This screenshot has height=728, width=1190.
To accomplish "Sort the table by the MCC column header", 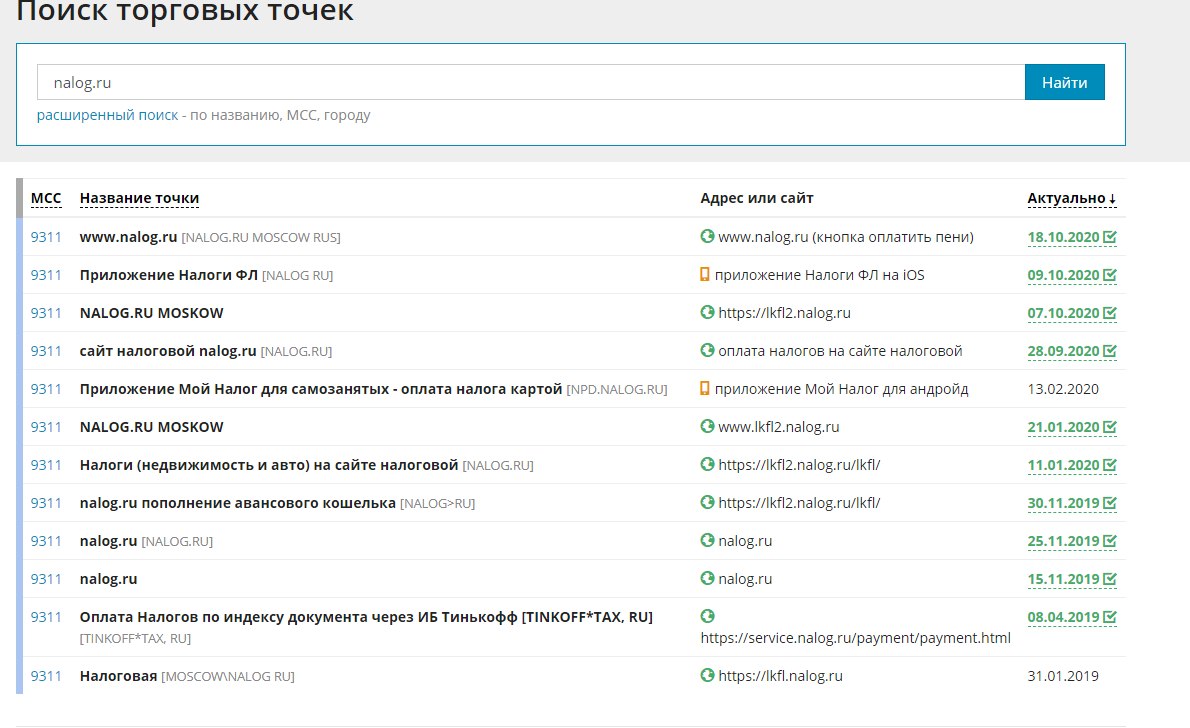I will [46, 198].
